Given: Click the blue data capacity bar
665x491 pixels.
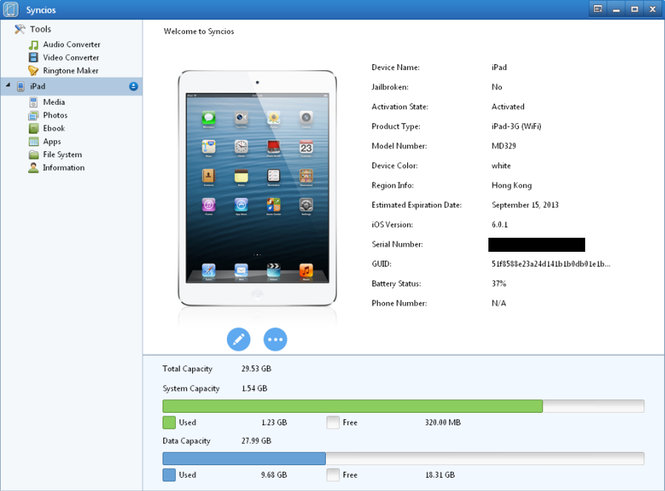Looking at the screenshot, I should coord(244,458).
